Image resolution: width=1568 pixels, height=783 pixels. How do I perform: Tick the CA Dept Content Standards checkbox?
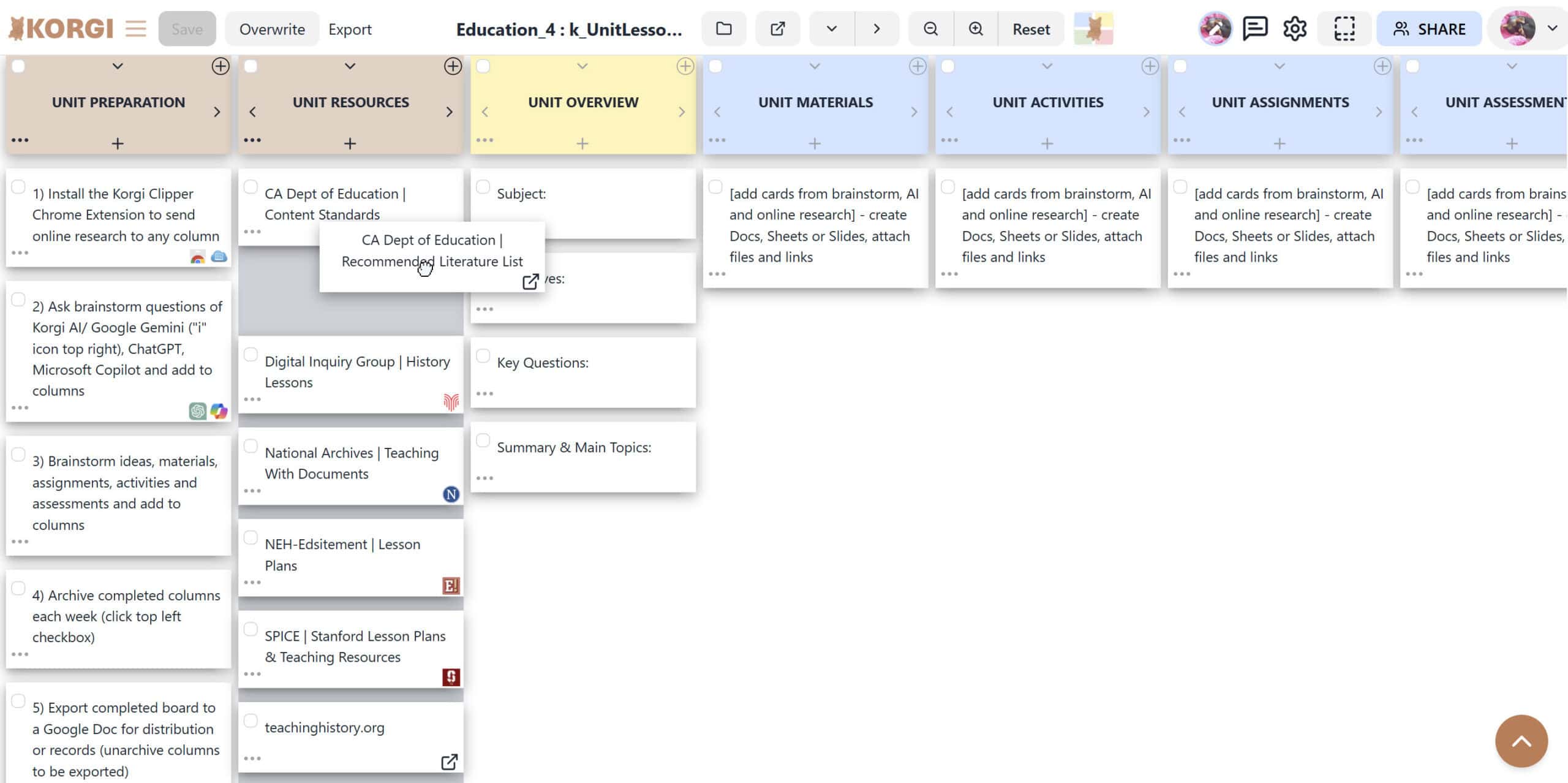coord(251,187)
